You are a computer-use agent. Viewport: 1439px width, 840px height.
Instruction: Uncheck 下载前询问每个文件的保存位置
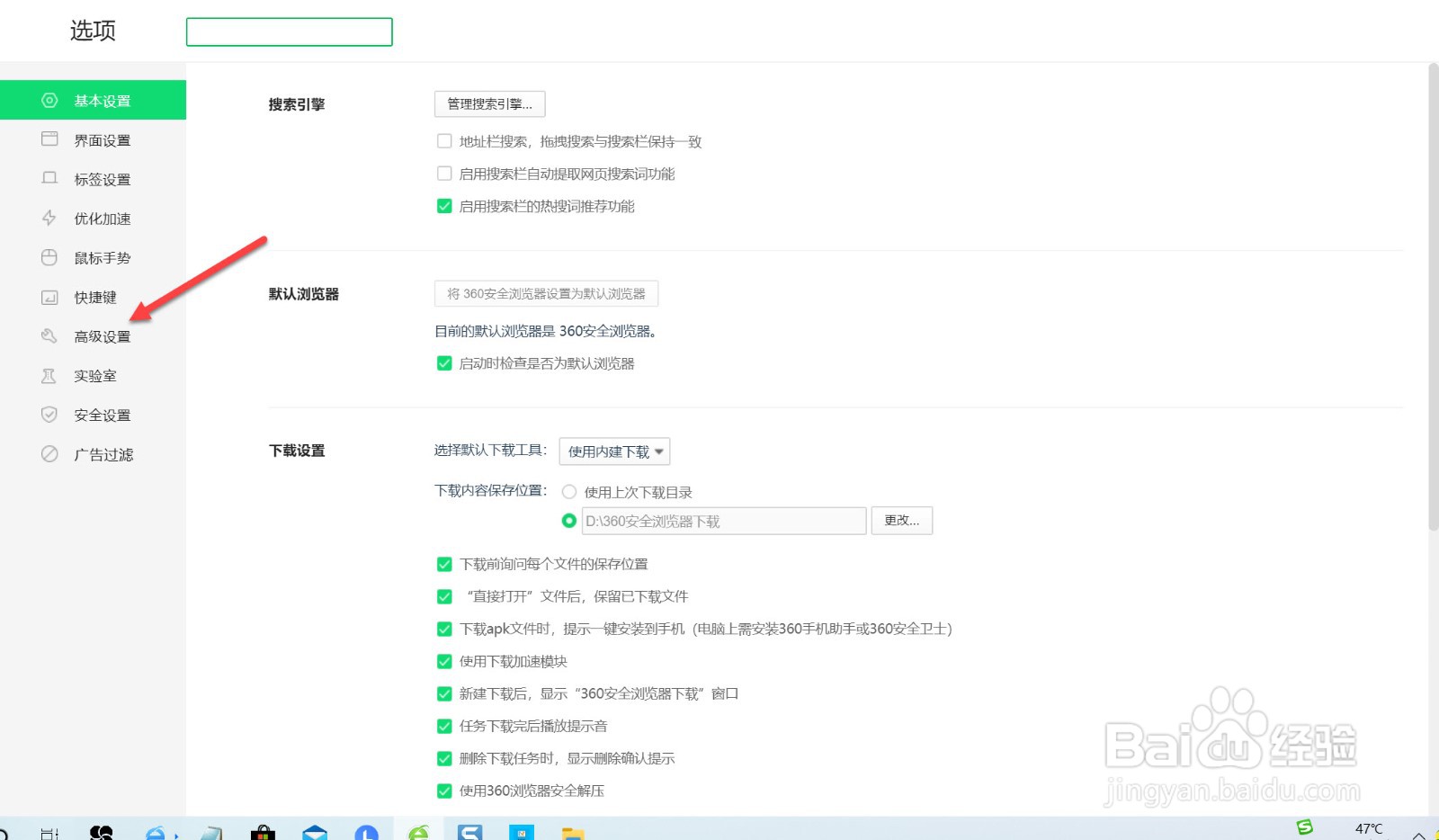click(444, 564)
